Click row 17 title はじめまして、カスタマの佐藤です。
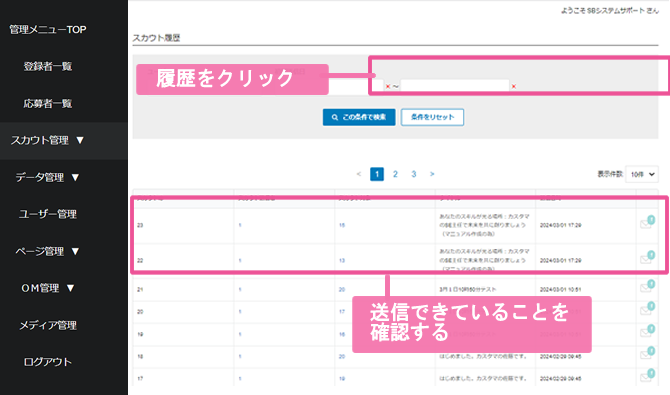 483,379
